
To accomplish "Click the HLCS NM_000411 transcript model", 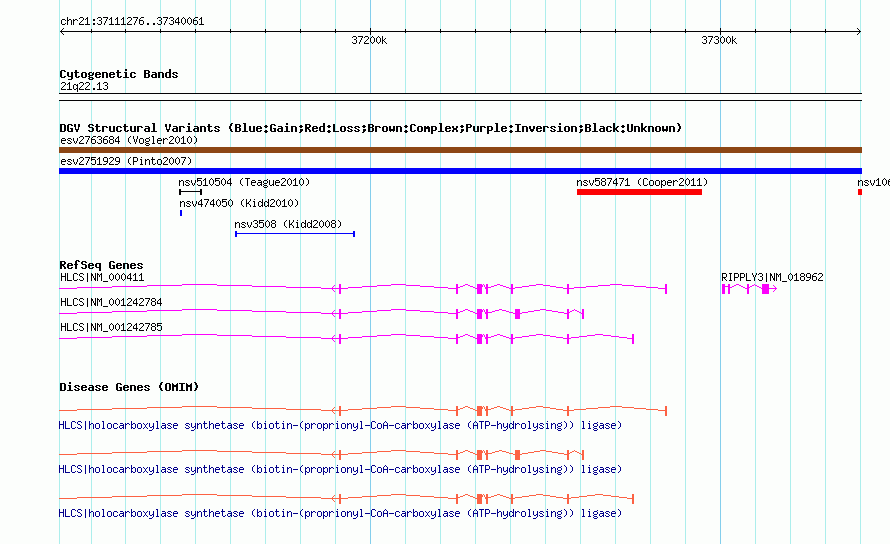I will 363,288.
